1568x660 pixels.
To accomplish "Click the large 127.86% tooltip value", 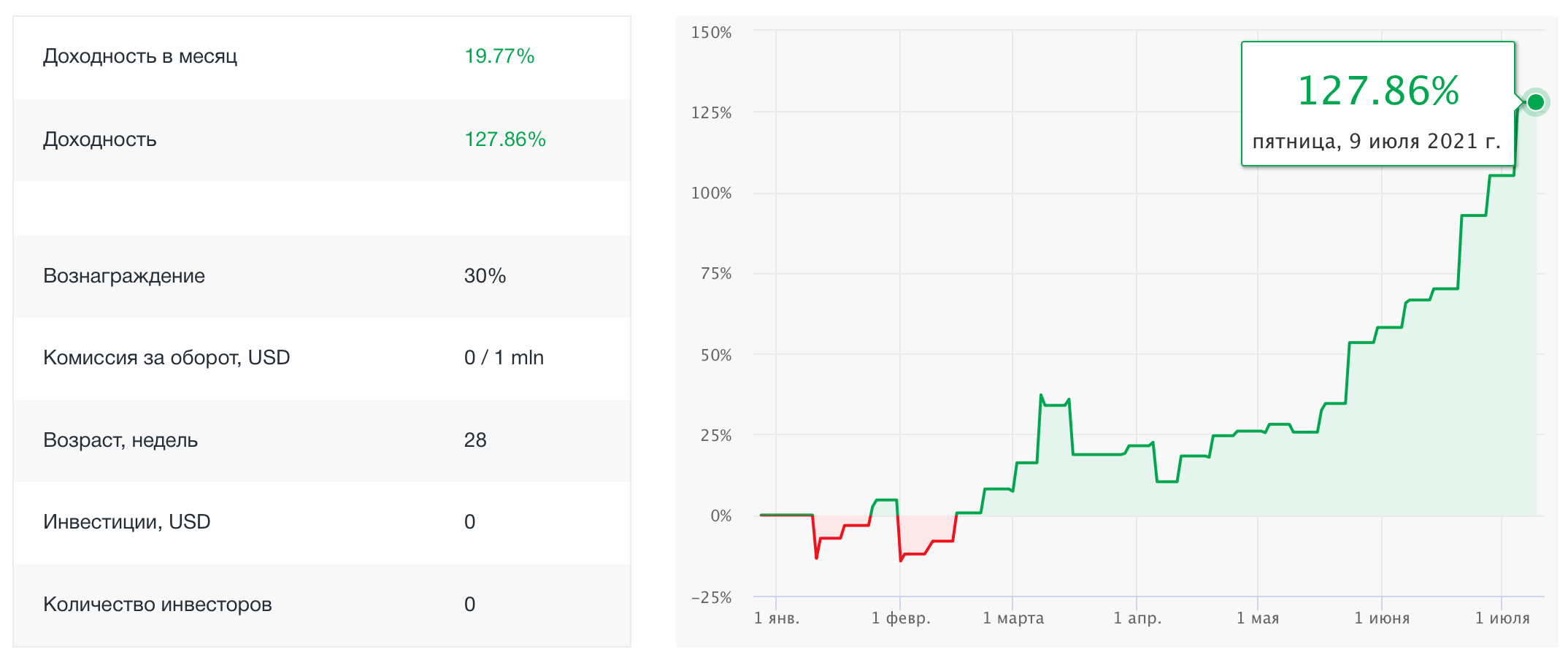I will (x=1377, y=91).
